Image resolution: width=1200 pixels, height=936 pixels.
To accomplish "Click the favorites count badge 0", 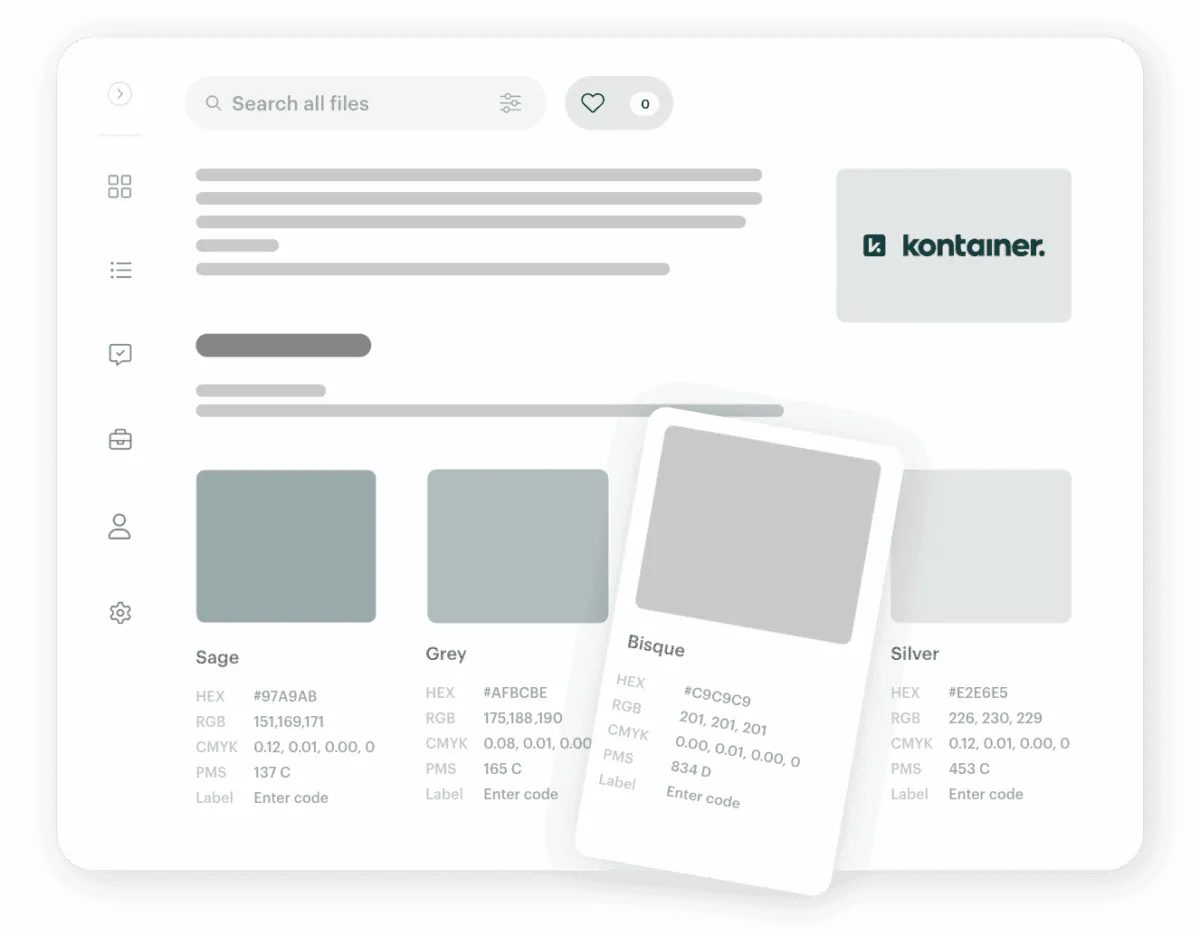I will coord(644,103).
